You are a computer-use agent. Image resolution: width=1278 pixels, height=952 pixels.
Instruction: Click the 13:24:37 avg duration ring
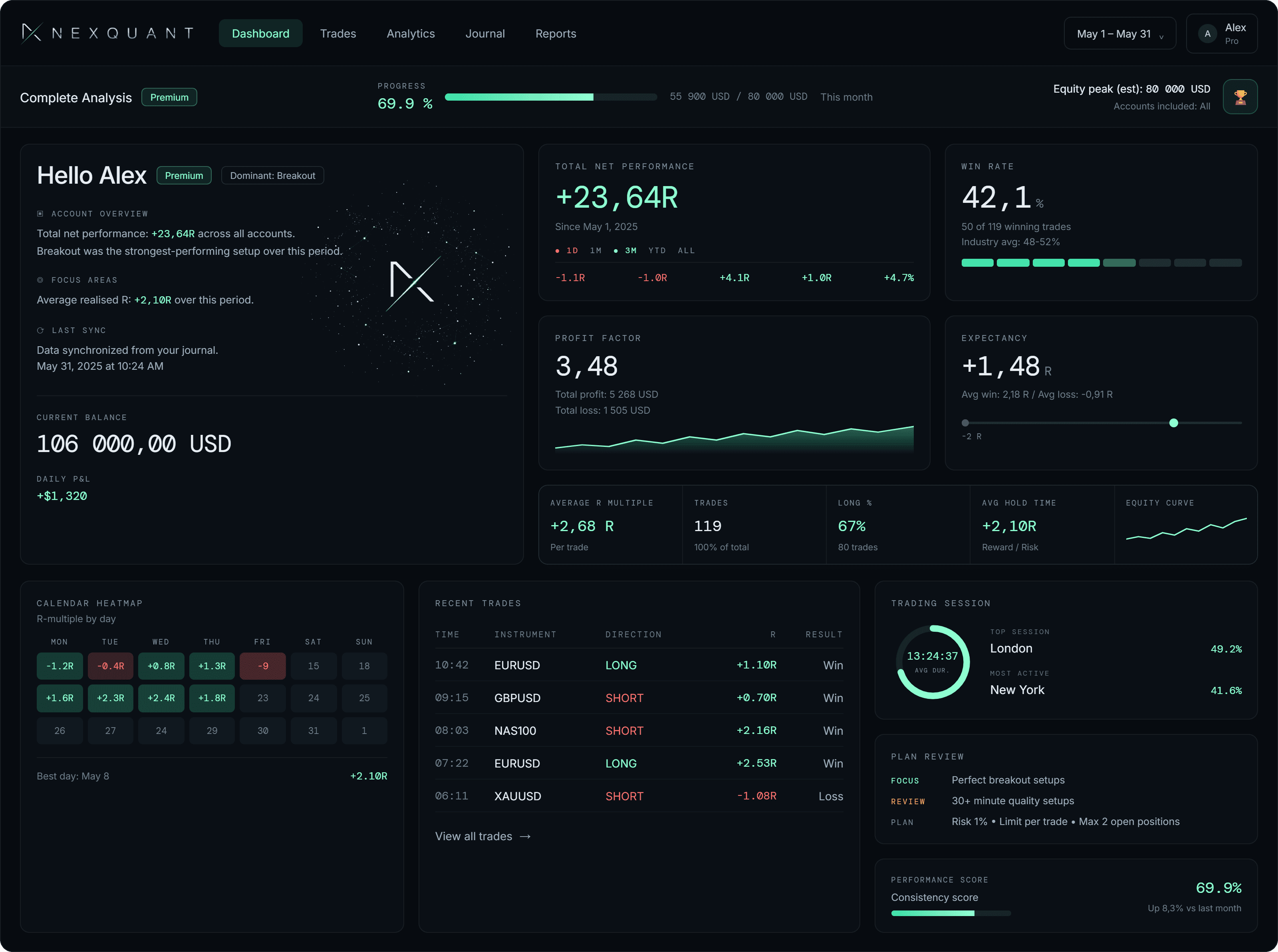click(932, 662)
